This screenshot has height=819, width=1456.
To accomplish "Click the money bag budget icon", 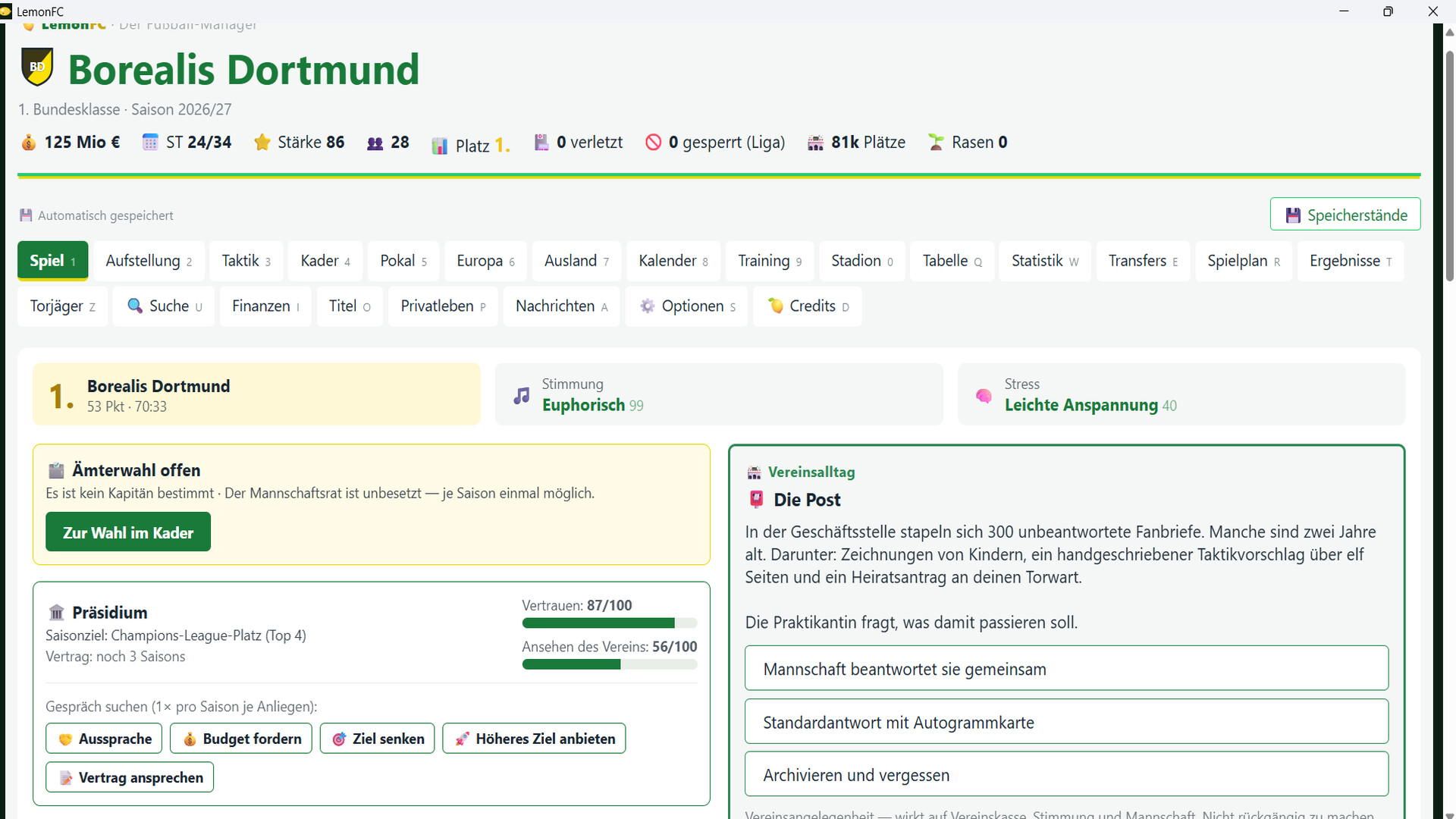I will [x=29, y=143].
